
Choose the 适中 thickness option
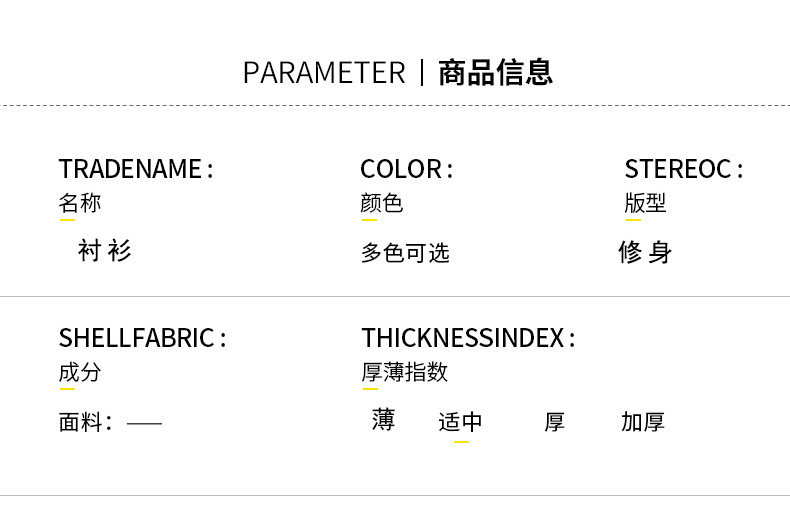click(x=460, y=422)
